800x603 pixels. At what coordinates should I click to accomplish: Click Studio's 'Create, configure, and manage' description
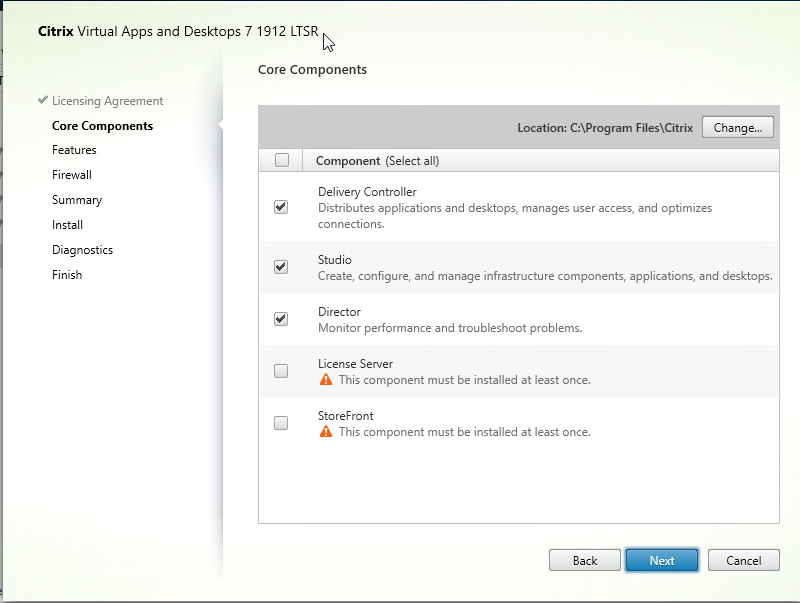tap(545, 276)
